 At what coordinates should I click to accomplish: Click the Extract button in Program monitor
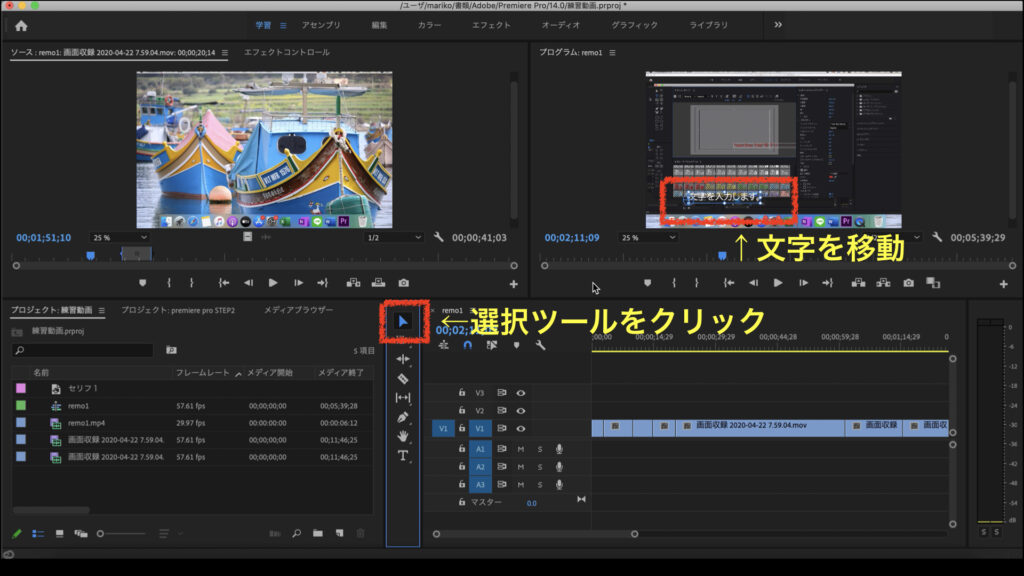click(x=883, y=283)
